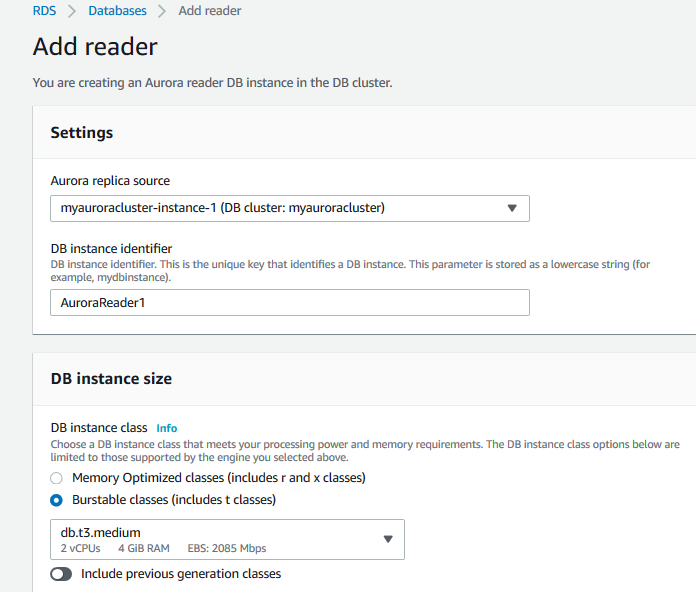Image resolution: width=696 pixels, height=592 pixels.
Task: Open the Info link for DB instance class
Action: tap(167, 428)
